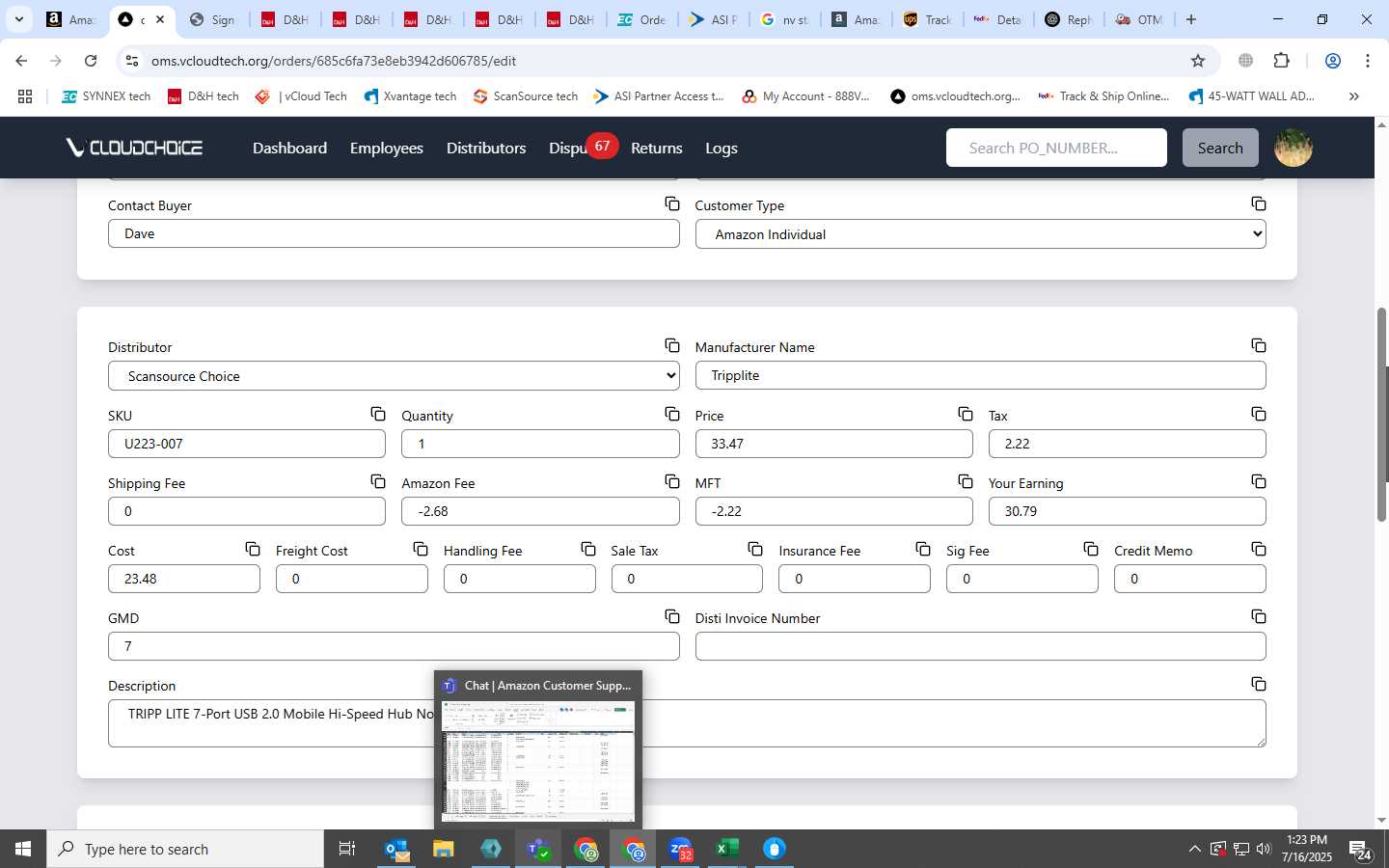The image size is (1389, 868).
Task: Copy the Handling Fee value
Action: point(588,549)
